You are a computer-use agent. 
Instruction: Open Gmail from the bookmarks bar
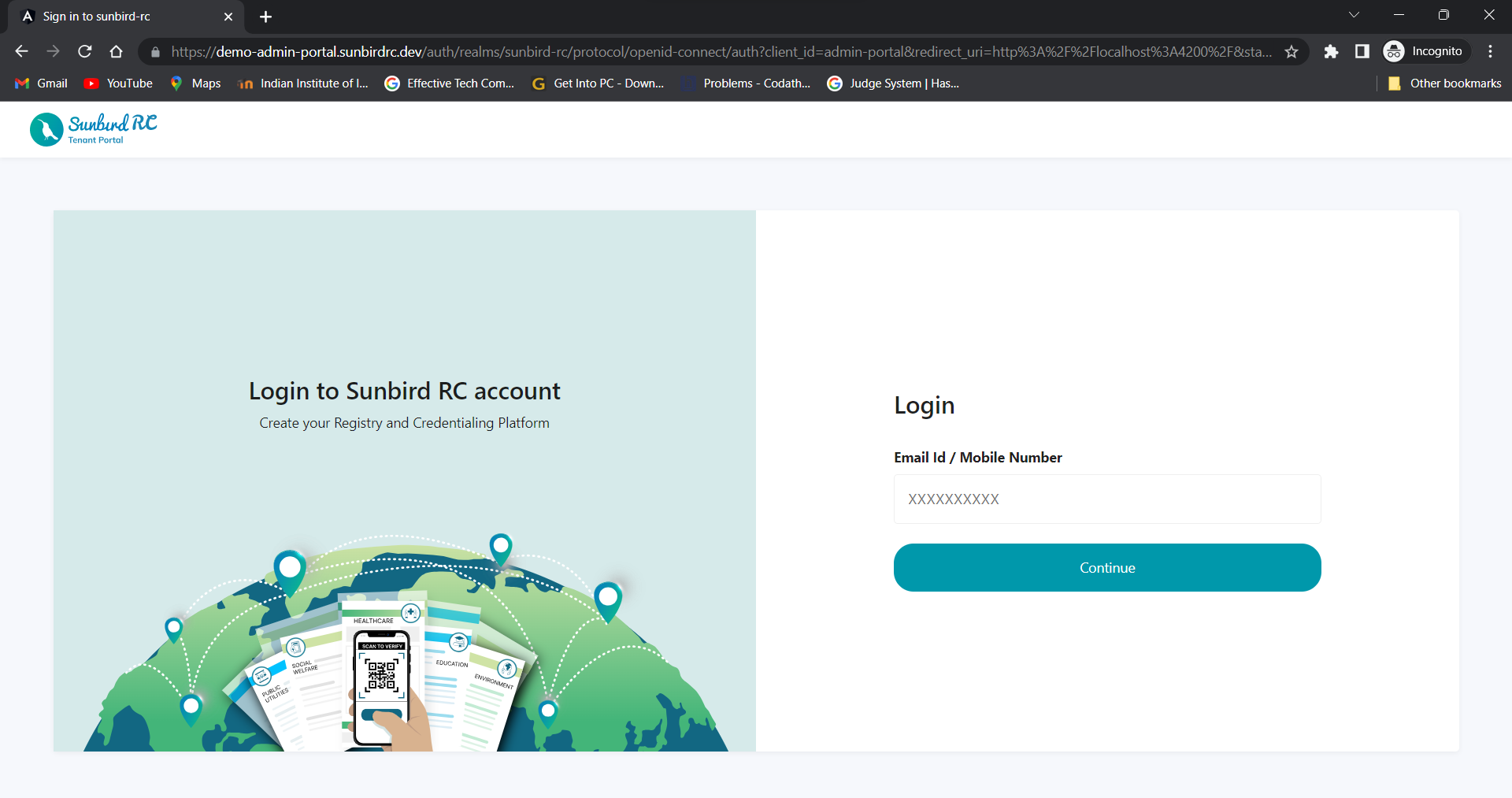coord(39,83)
